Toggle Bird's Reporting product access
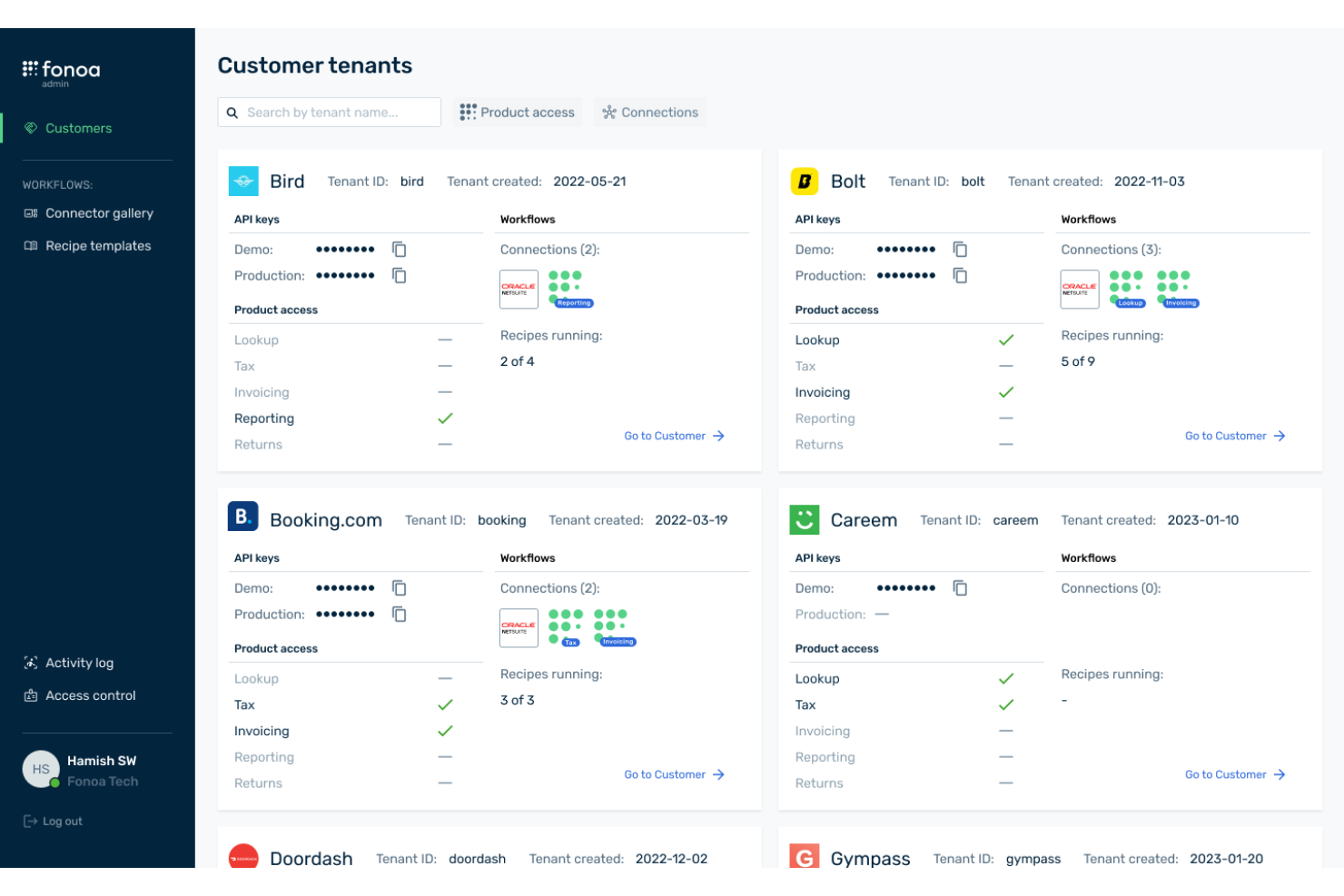This screenshot has width=1344, height=896. tap(445, 418)
